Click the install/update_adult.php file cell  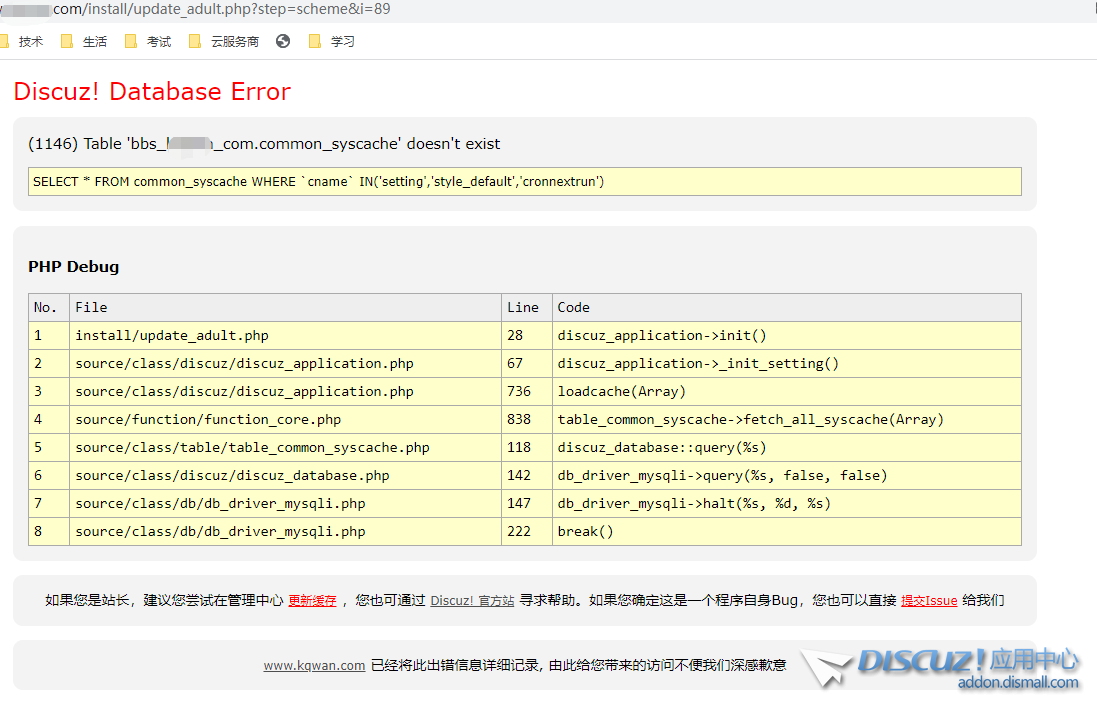[172, 336]
